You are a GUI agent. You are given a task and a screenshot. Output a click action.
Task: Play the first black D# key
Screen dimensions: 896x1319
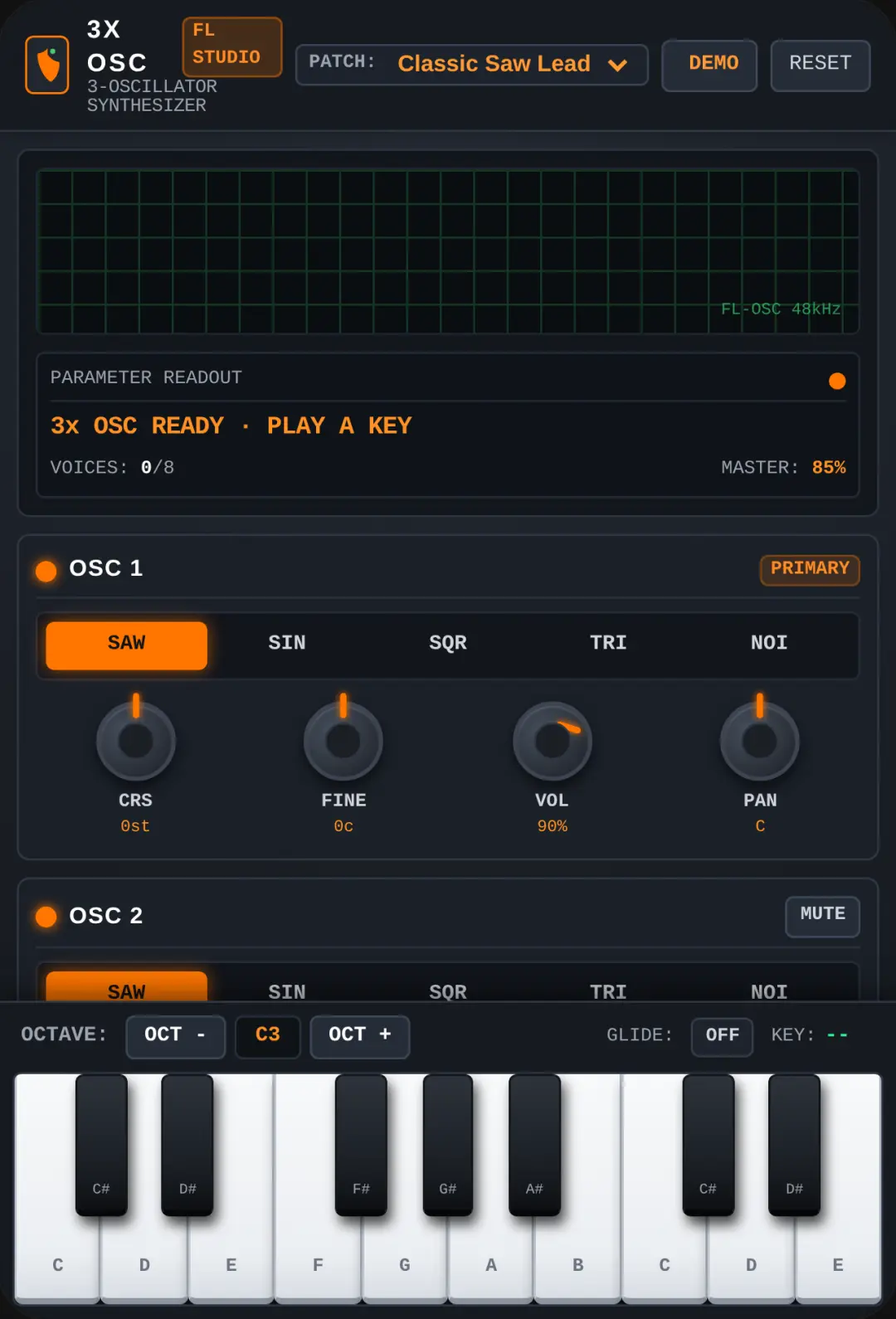[x=187, y=1145]
